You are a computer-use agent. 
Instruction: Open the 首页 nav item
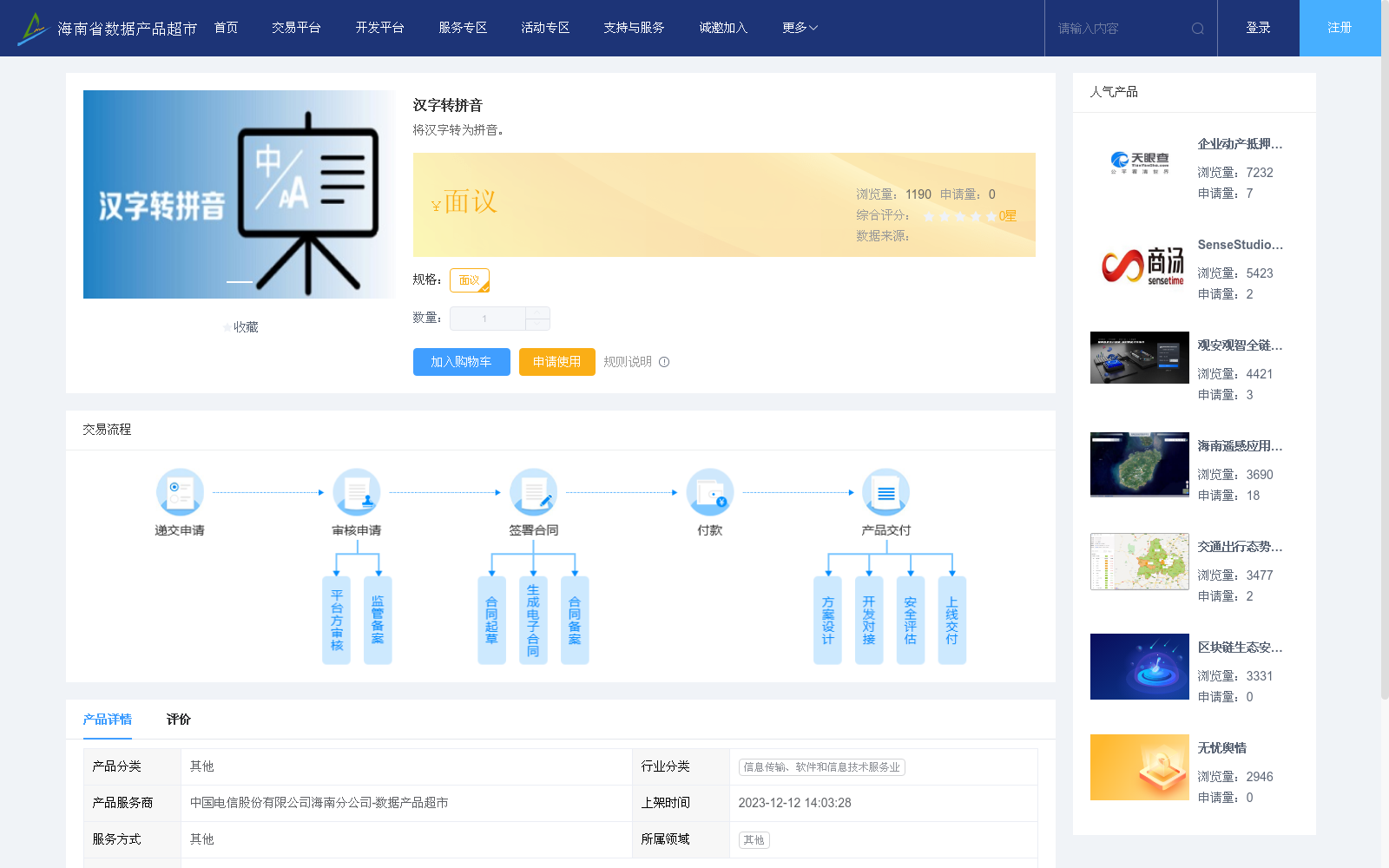[227, 28]
